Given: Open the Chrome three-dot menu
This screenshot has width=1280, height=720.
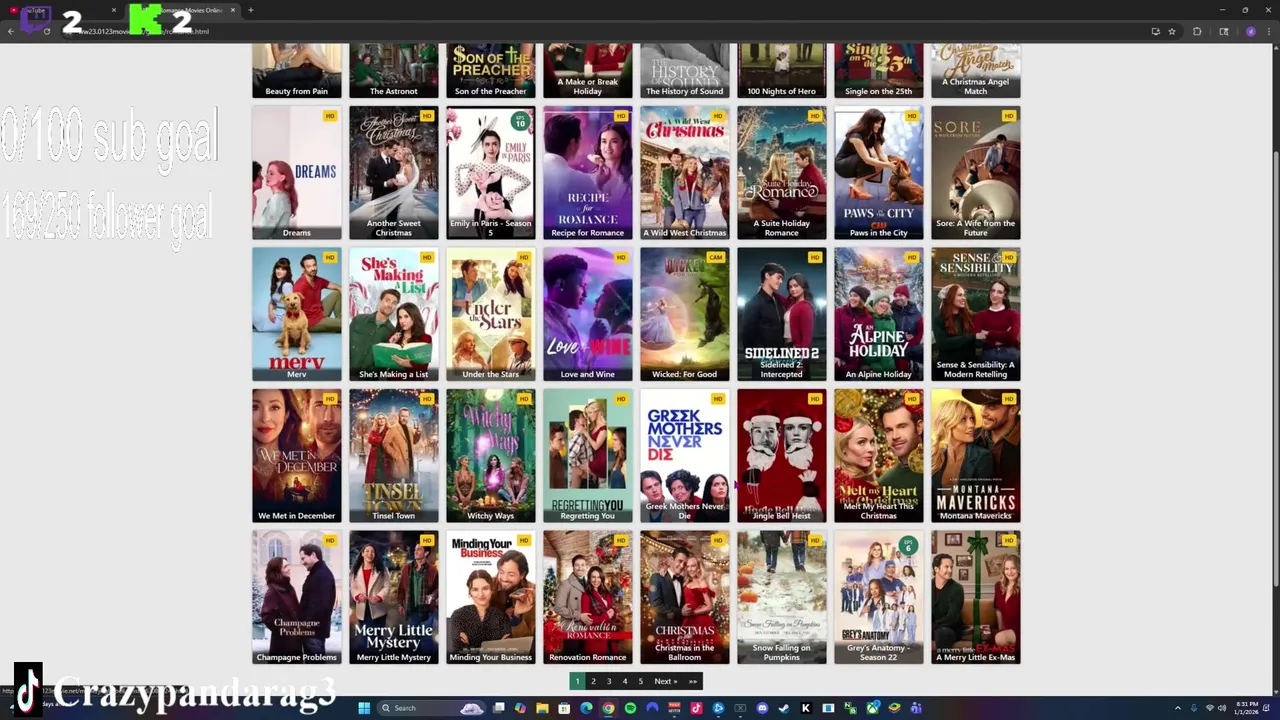Looking at the screenshot, I should click(x=1269, y=31).
